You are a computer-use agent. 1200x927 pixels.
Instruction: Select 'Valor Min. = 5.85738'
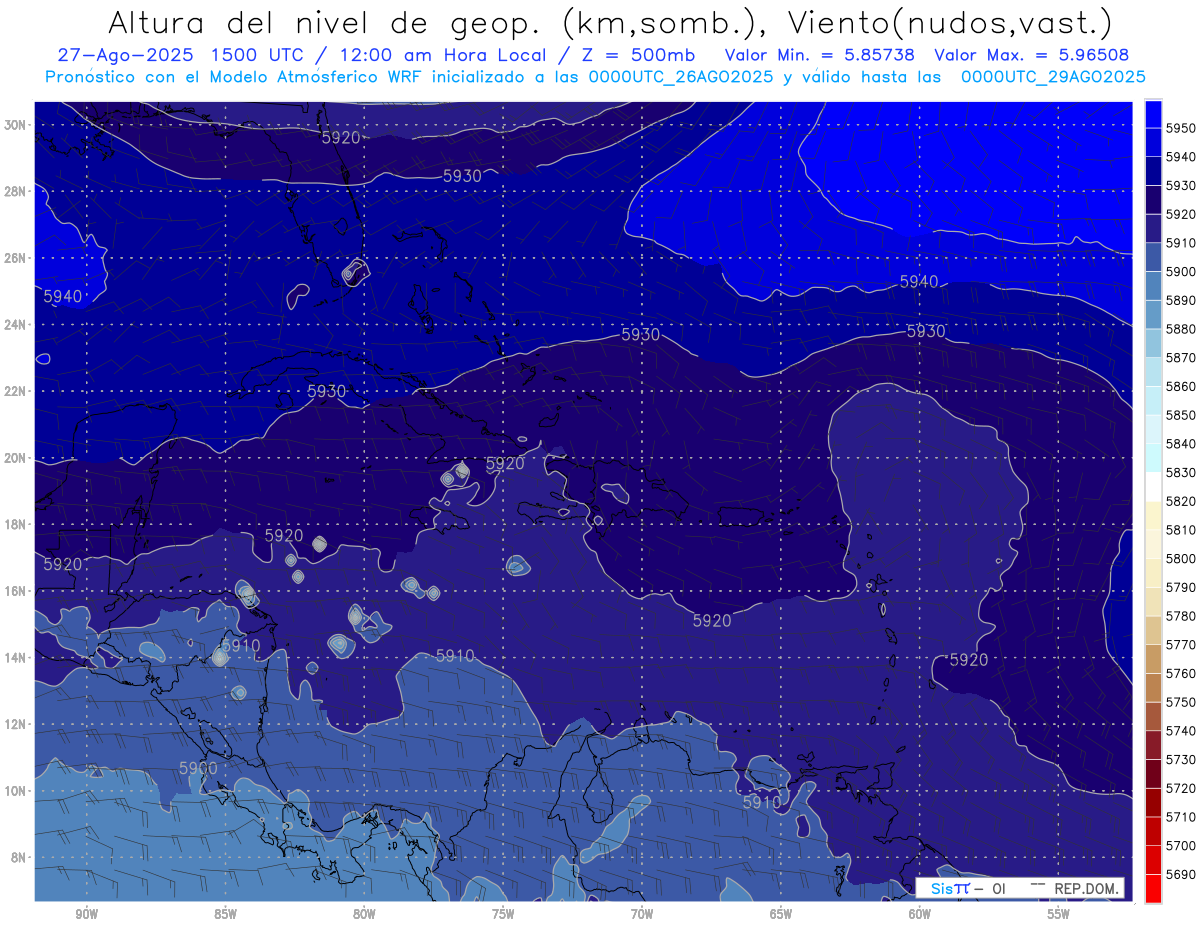(821, 55)
